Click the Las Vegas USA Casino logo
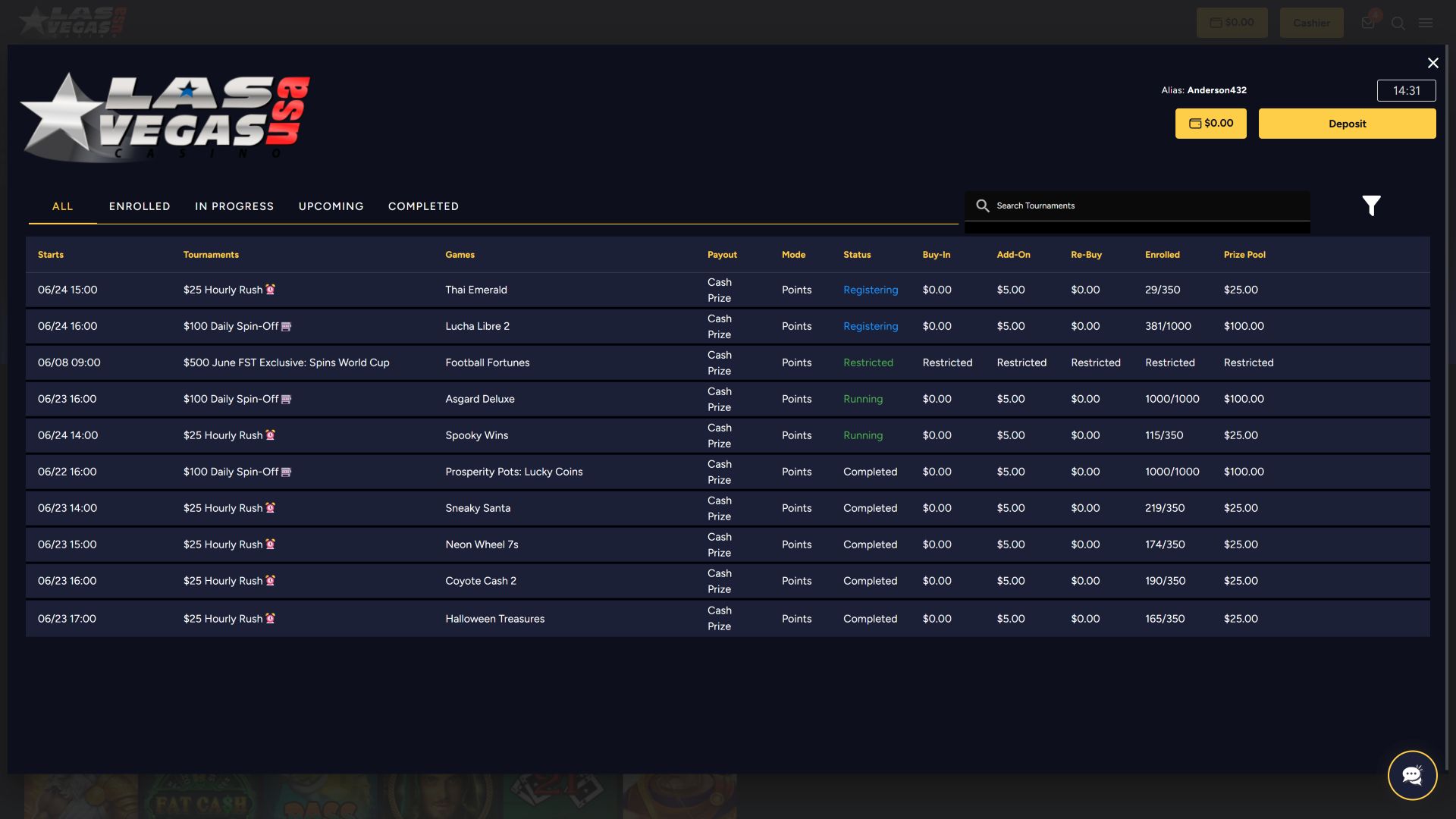Screen dimensions: 1456x819 pyautogui.click(x=165, y=118)
